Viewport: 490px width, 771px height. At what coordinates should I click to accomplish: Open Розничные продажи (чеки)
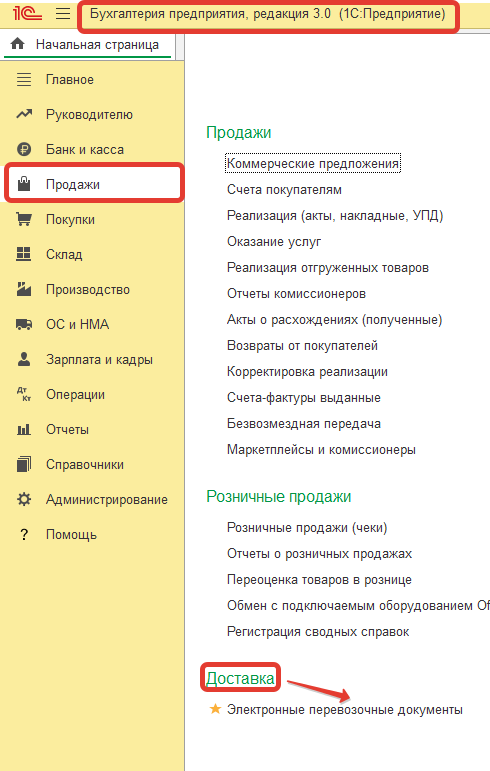(x=307, y=528)
